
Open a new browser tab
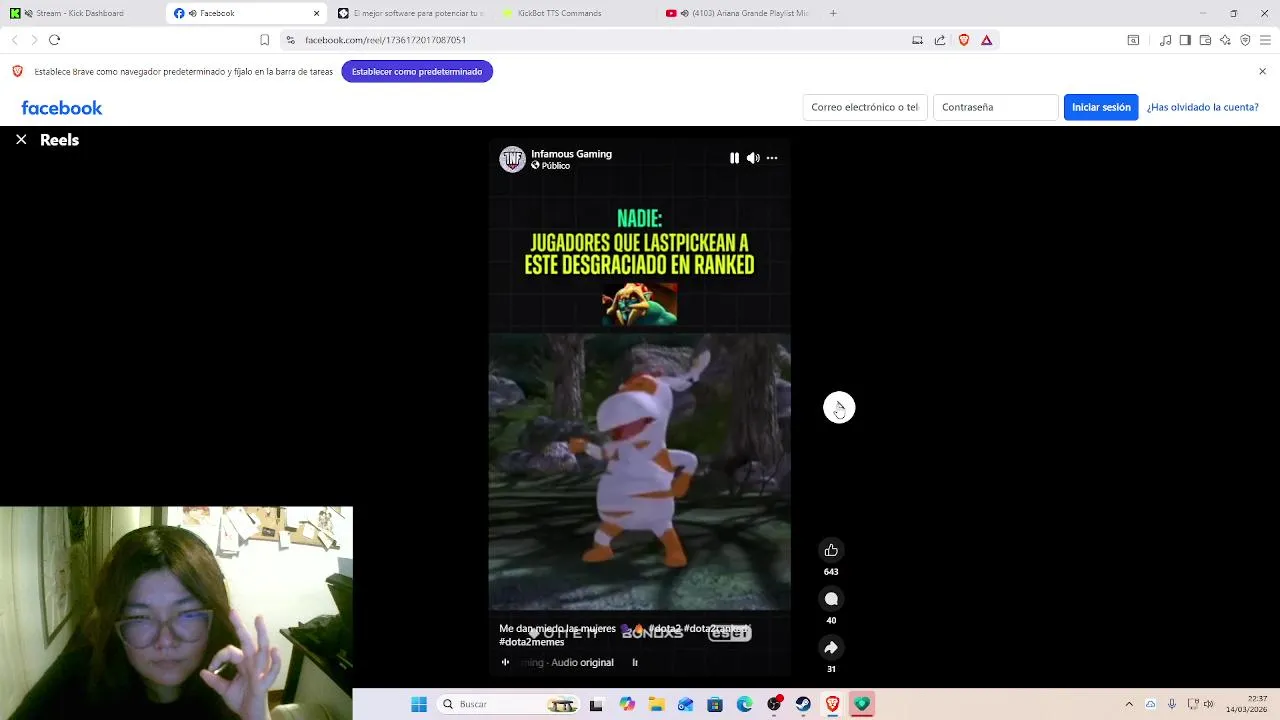(x=833, y=13)
